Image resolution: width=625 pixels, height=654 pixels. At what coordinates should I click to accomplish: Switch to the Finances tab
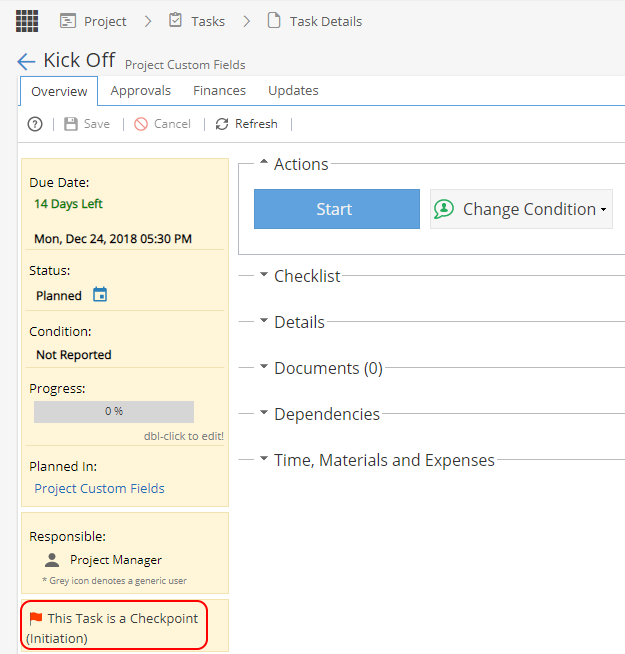tap(219, 91)
